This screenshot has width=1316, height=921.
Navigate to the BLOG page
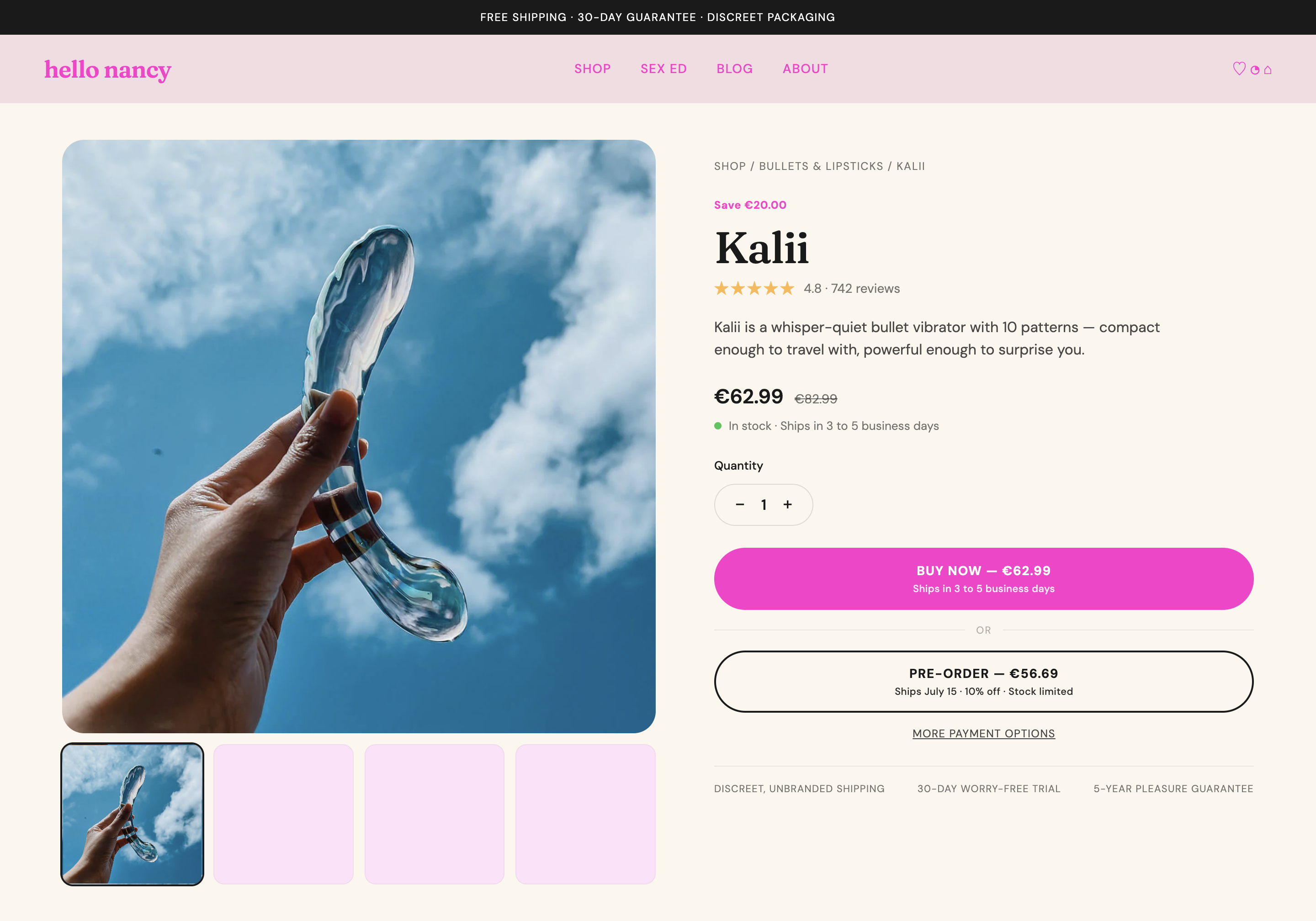pyautogui.click(x=735, y=69)
